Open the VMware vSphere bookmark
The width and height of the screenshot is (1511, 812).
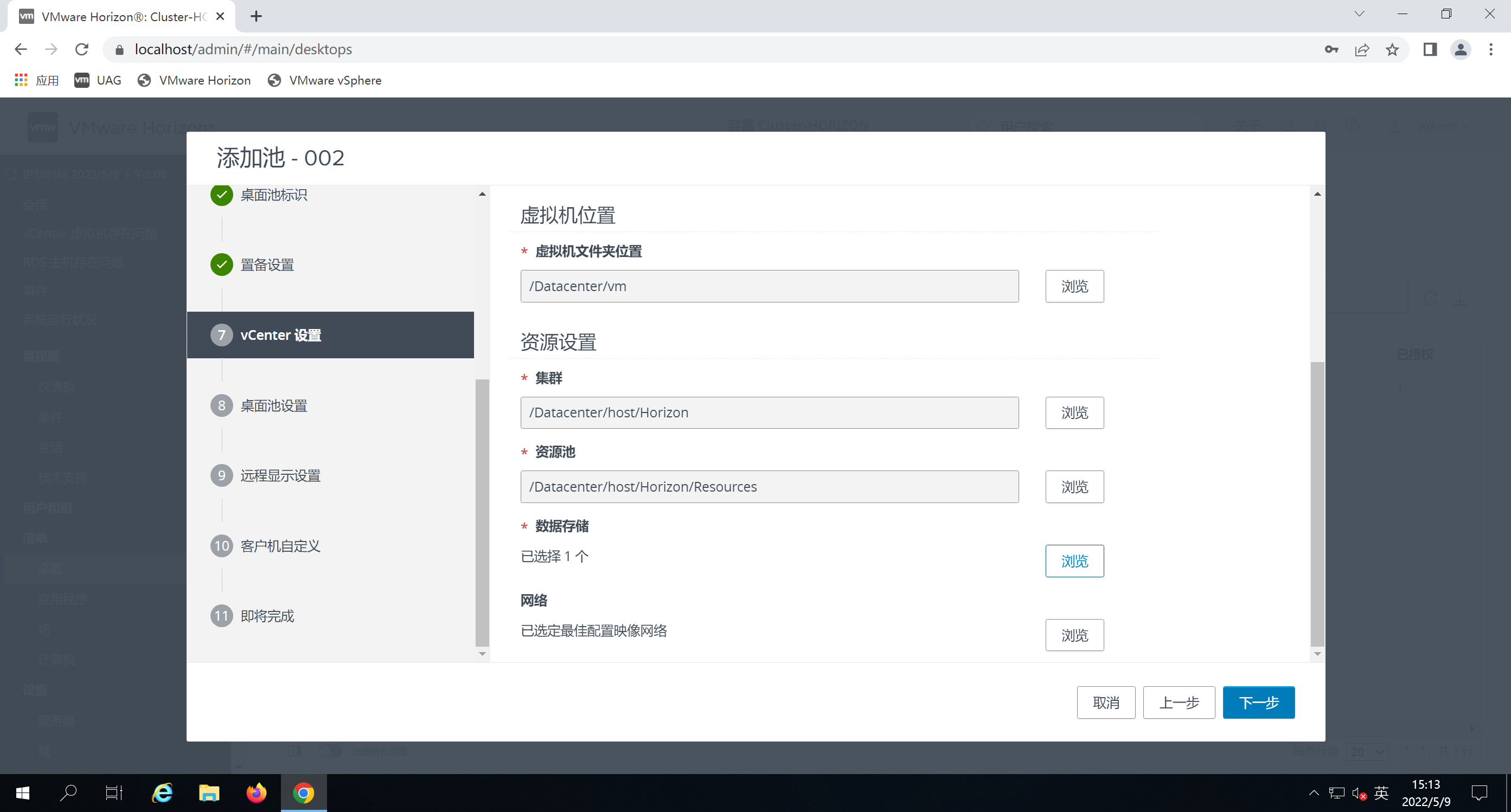(x=324, y=80)
